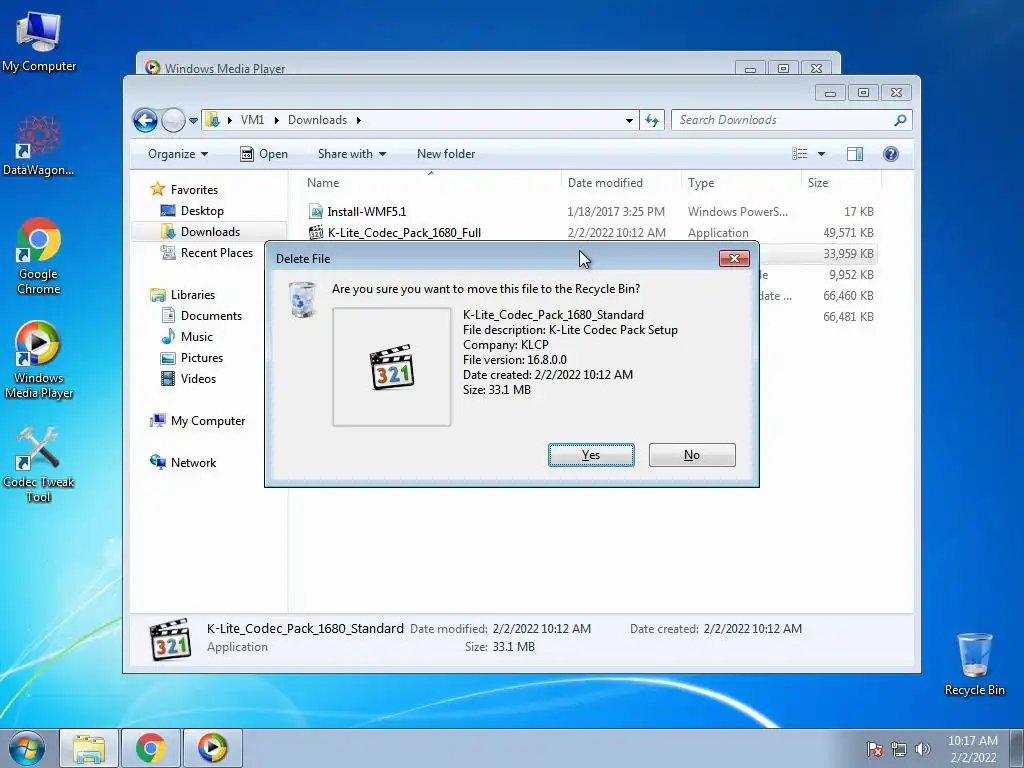The image size is (1024, 768).
Task: Select My Computer in navigation pane
Action: (208, 421)
